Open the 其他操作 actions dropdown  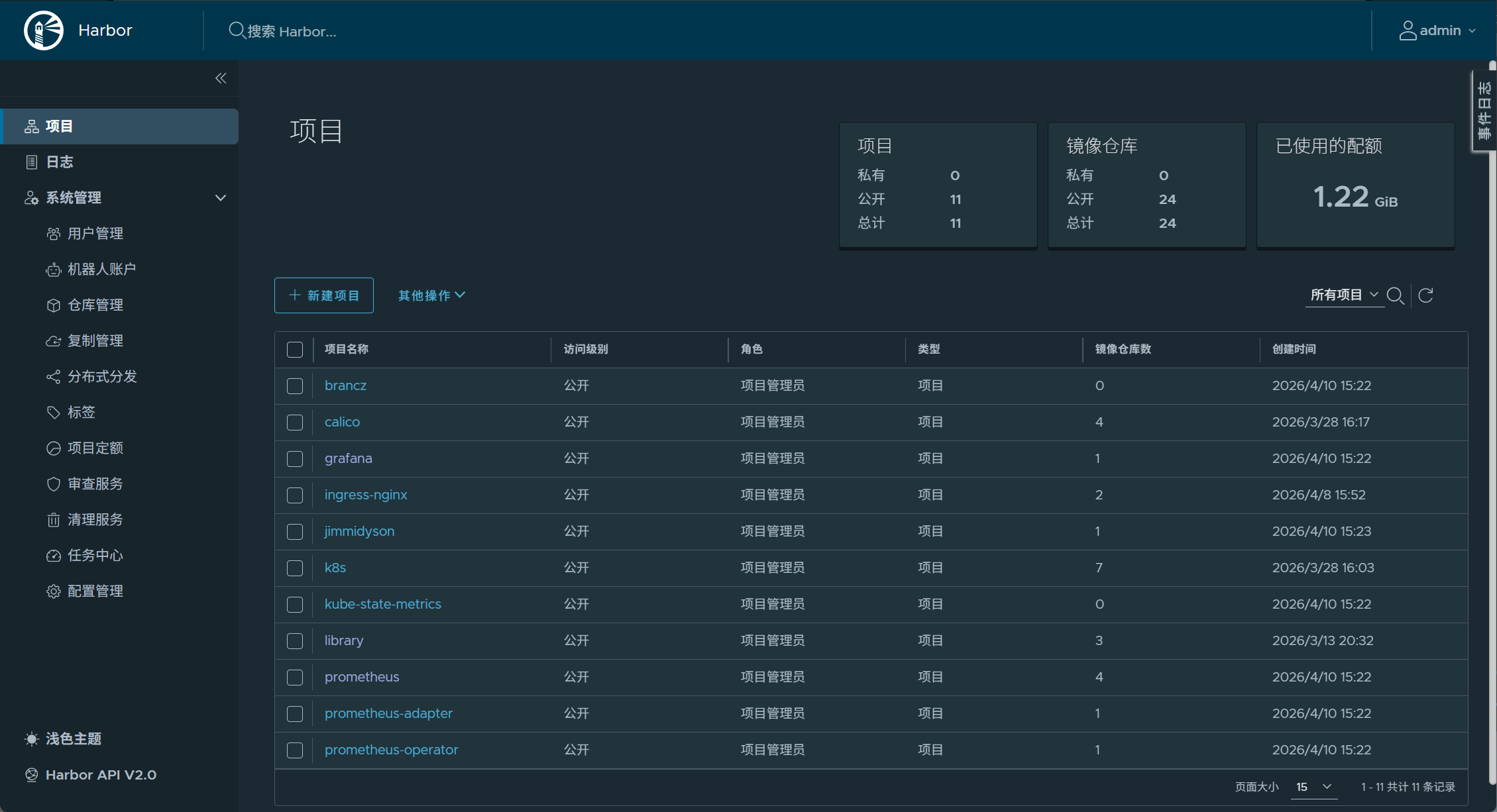tap(431, 295)
